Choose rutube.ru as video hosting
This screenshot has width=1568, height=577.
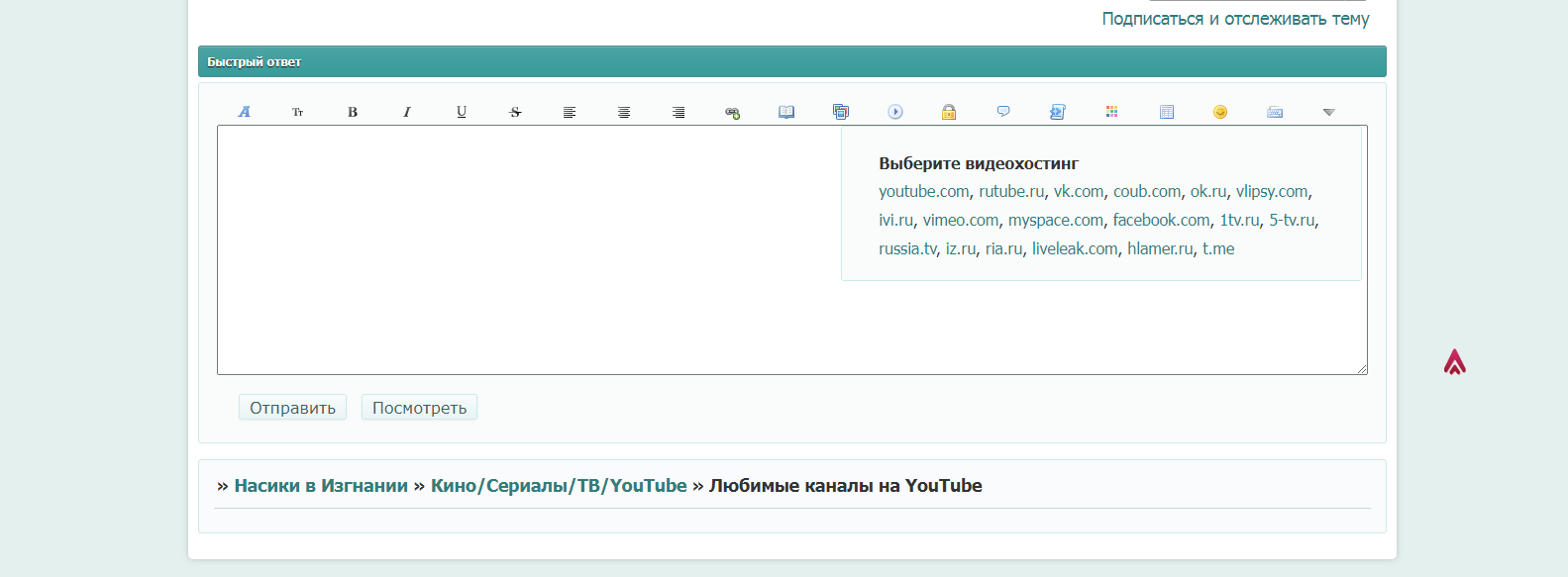click(x=1011, y=191)
